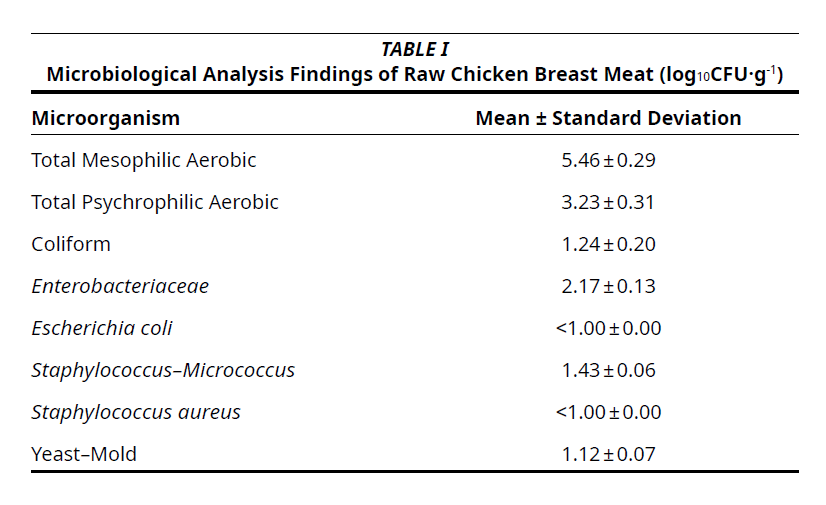Click the 1.24±0.20 value cell
This screenshot has height=505, width=826.
(x=608, y=244)
